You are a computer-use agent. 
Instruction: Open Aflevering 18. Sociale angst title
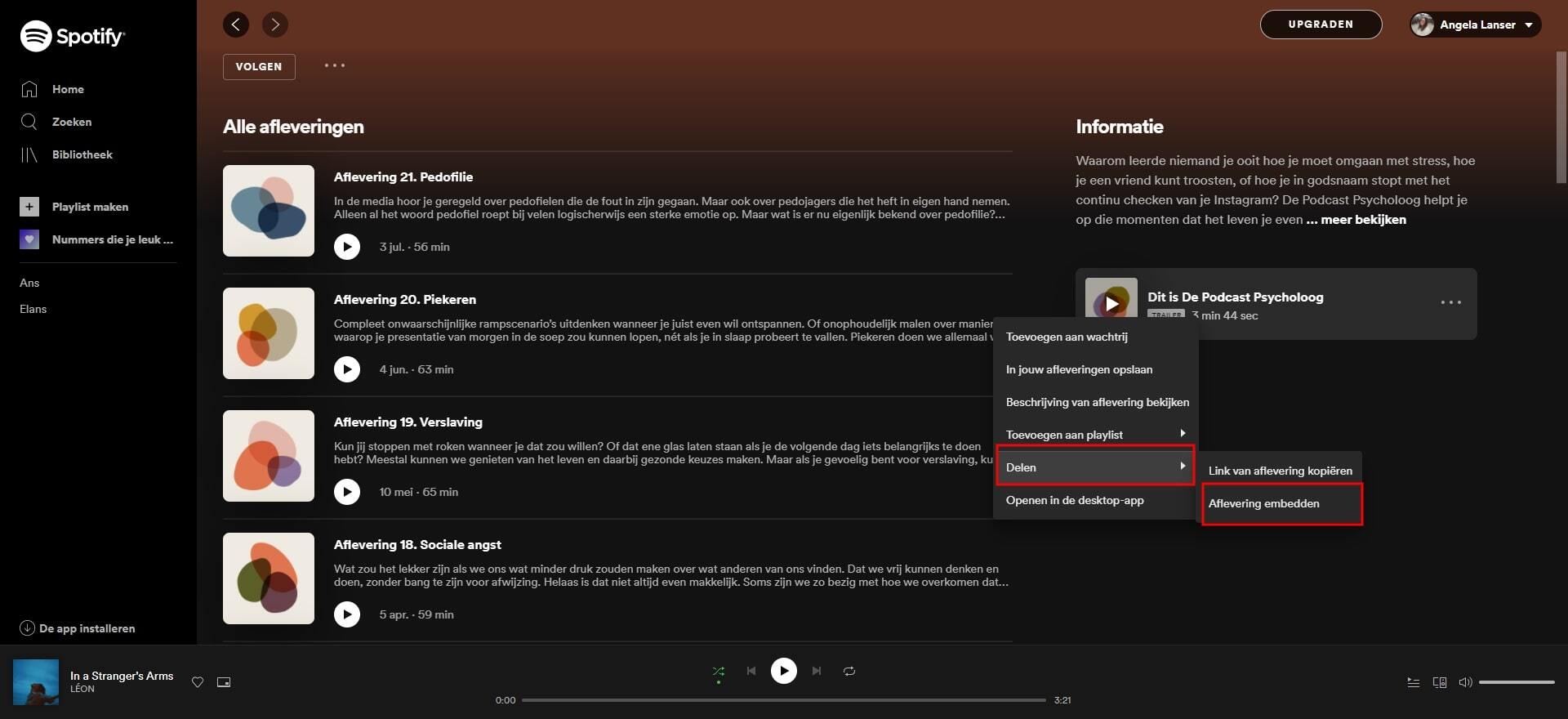pos(417,545)
